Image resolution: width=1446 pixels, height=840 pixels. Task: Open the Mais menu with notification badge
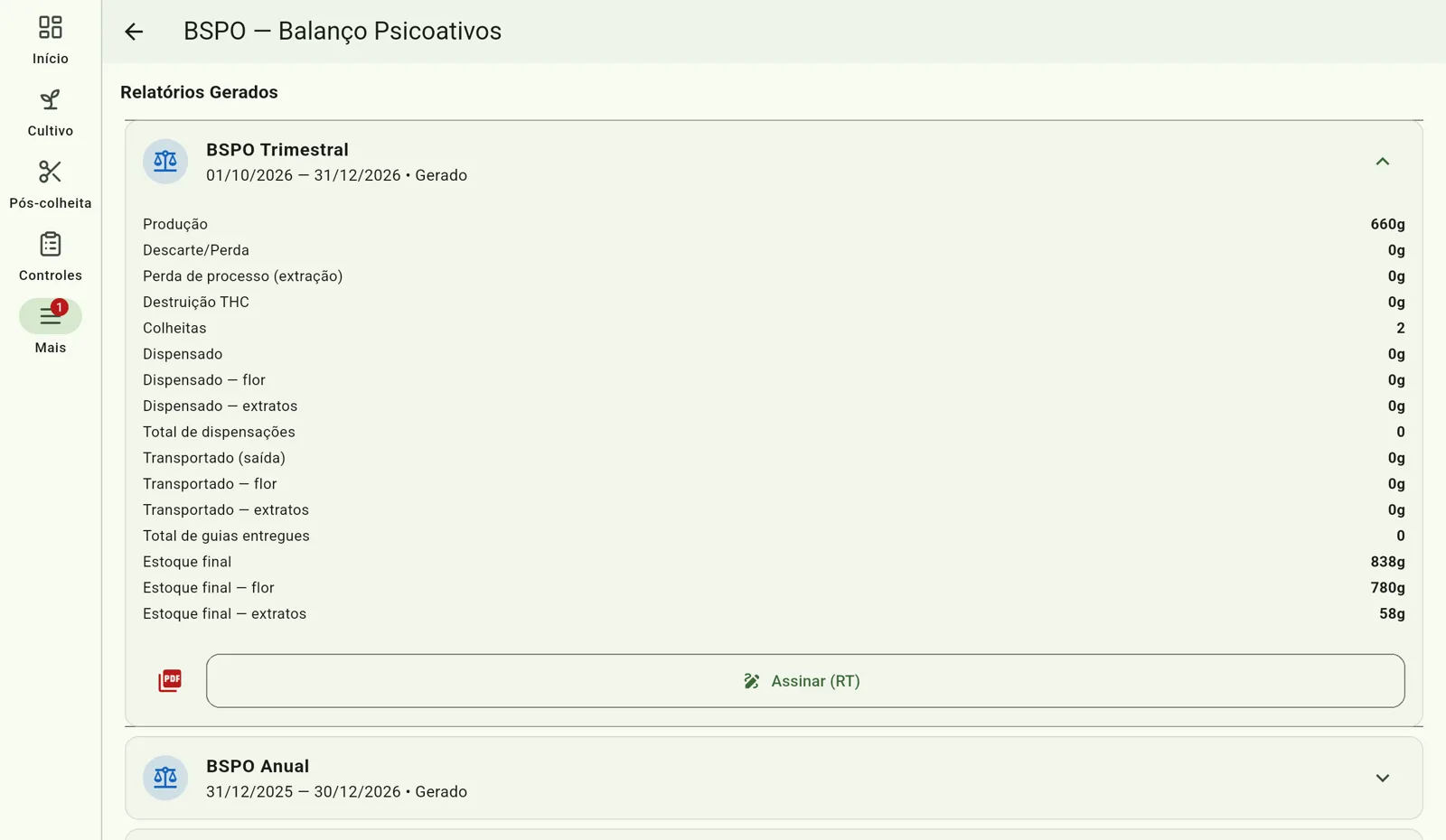point(51,316)
